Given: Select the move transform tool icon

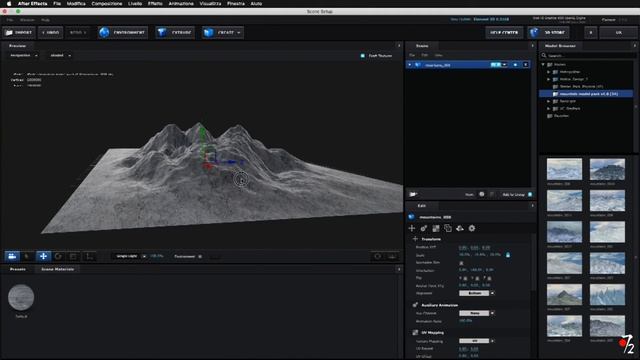Looking at the screenshot, I should (43, 256).
